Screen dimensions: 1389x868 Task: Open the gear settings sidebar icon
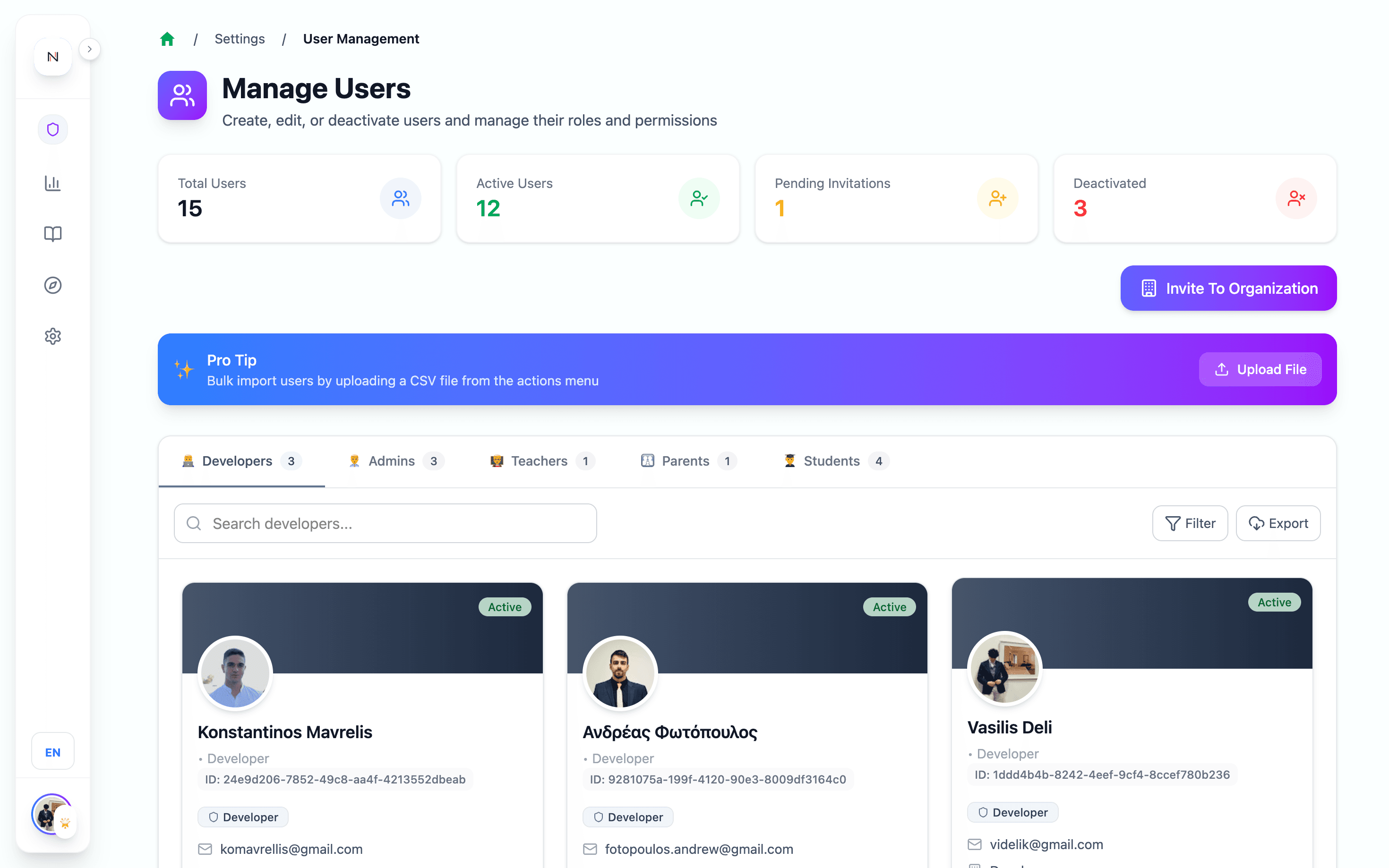(53, 336)
